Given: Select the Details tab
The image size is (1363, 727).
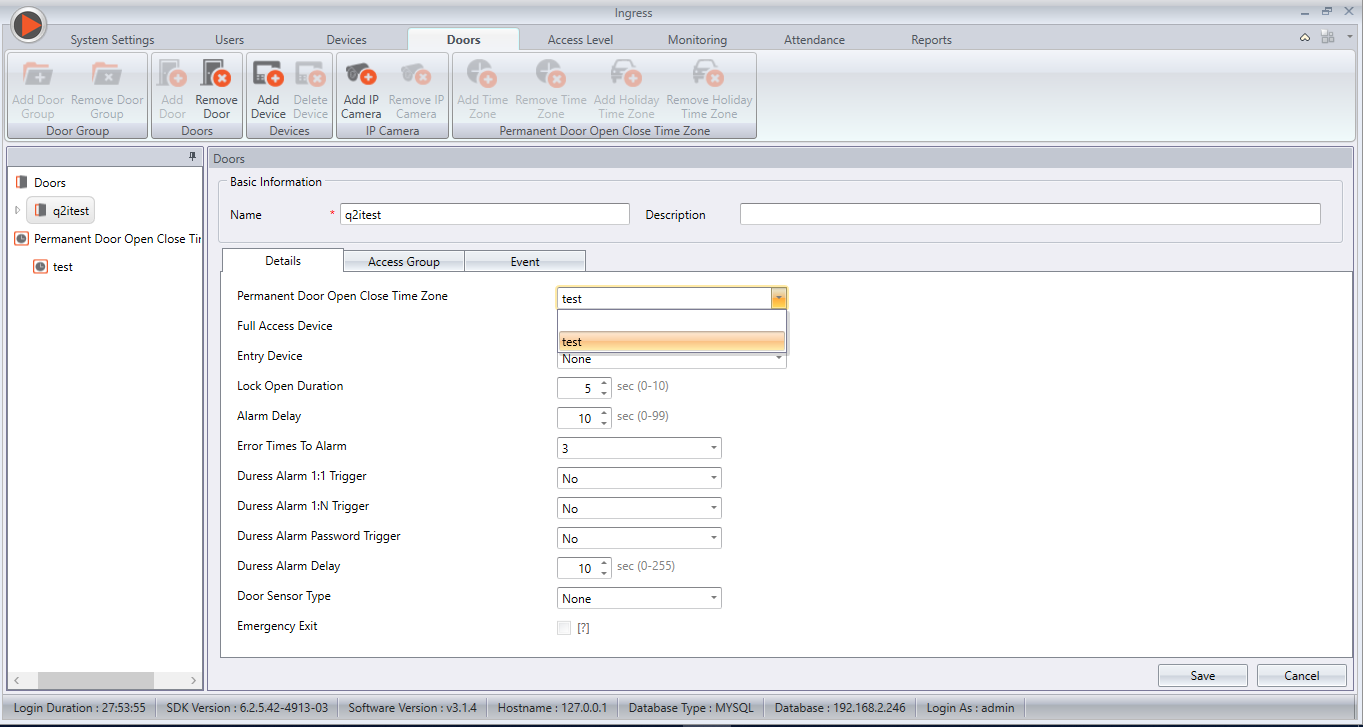Looking at the screenshot, I should click(282, 260).
